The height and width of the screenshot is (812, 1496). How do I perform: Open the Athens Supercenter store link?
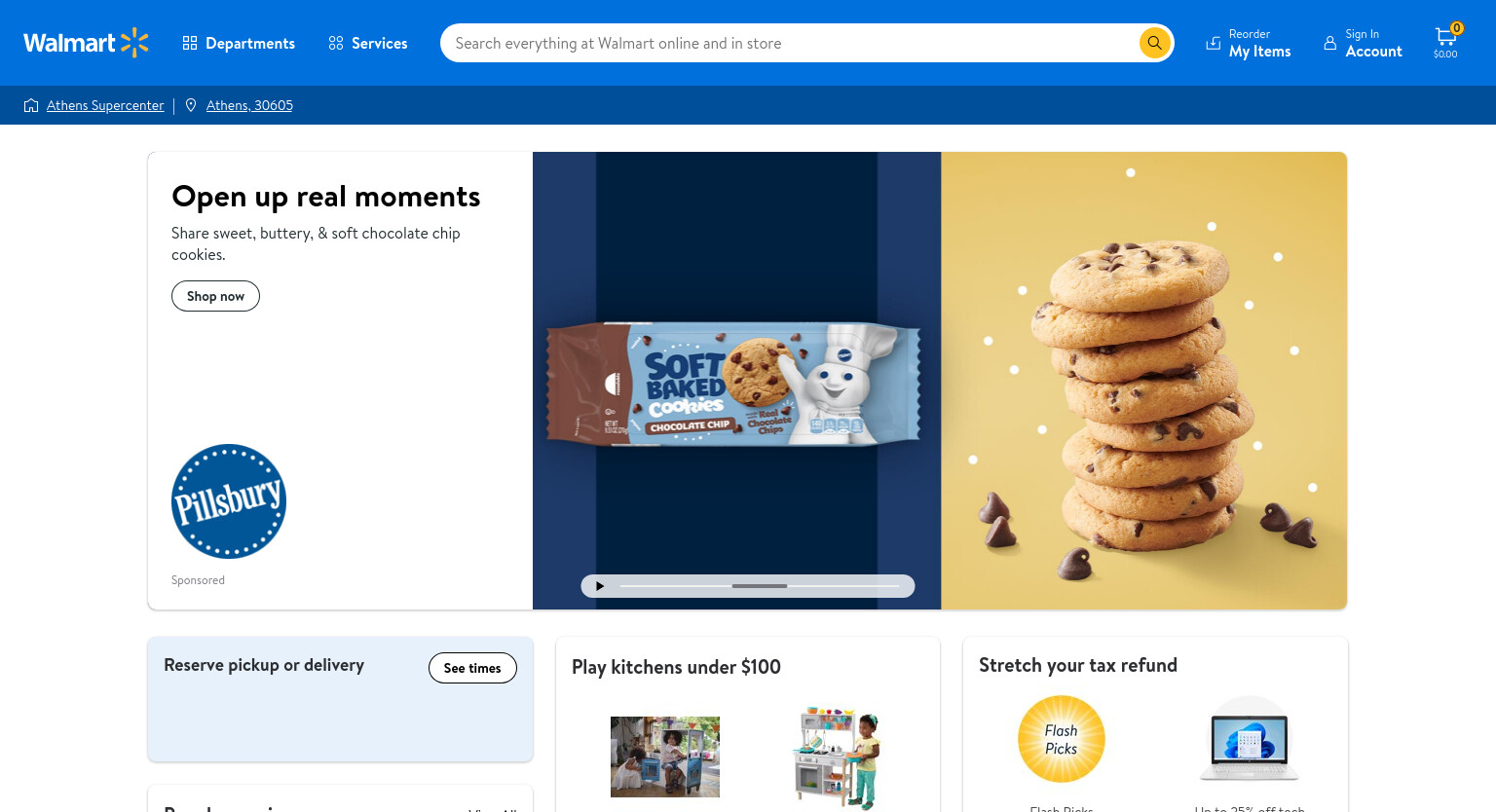click(105, 105)
